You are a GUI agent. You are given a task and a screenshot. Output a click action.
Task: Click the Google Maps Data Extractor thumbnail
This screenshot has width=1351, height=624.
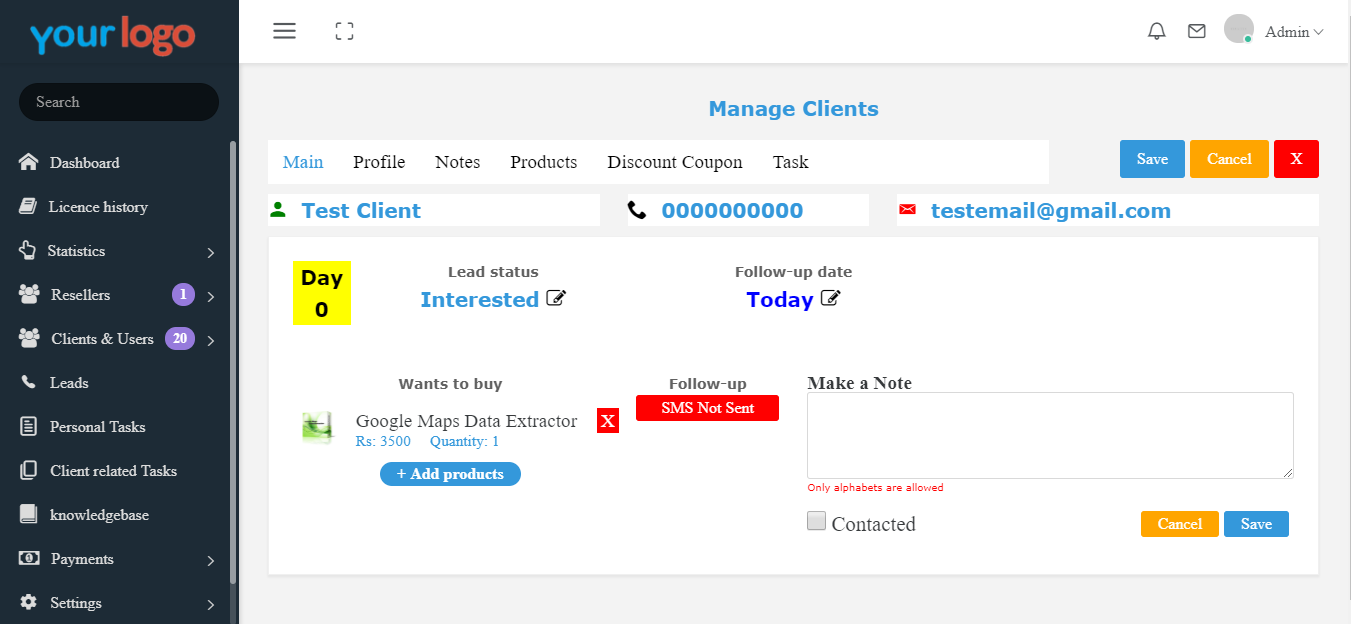(x=317, y=427)
